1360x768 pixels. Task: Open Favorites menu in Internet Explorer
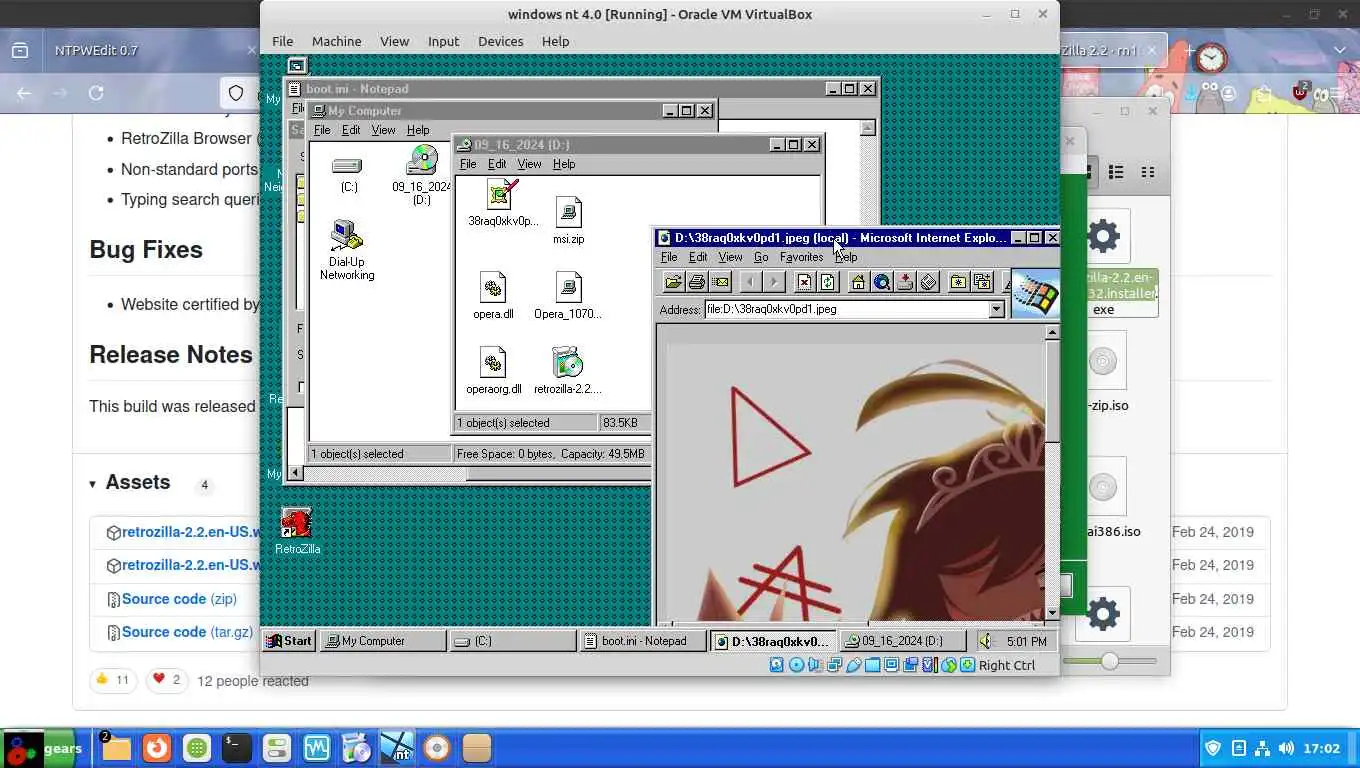point(801,257)
